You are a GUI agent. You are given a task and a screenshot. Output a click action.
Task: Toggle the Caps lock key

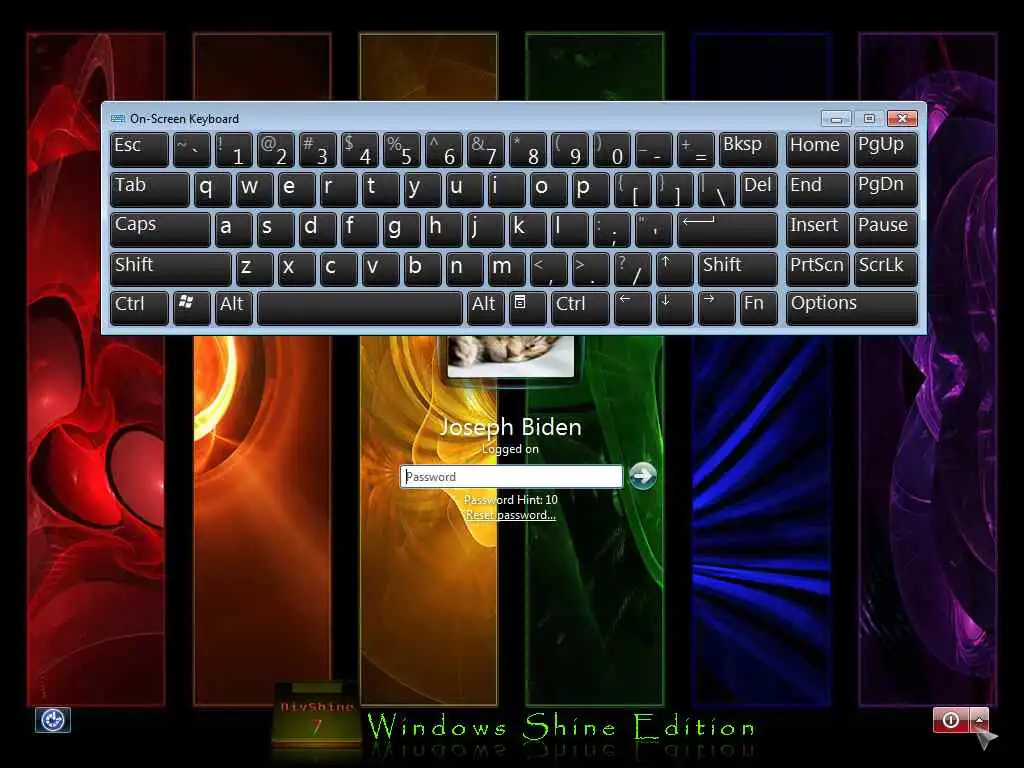(160, 229)
